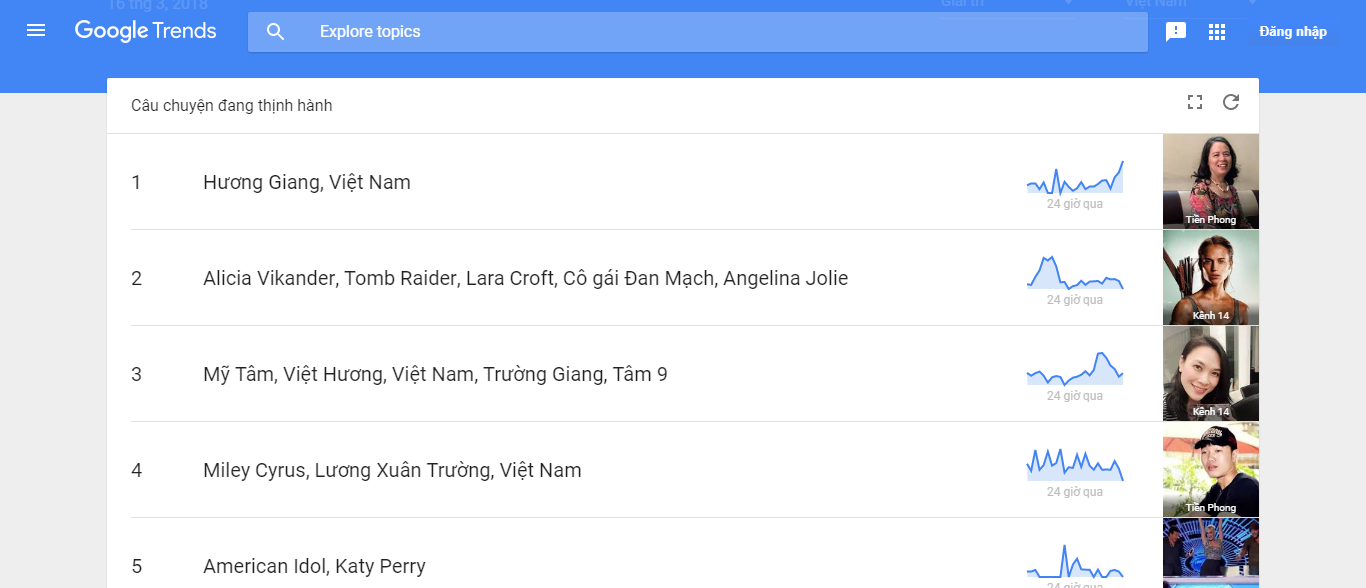Open the American Idol, Katy Perry story
1366x588 pixels.
click(314, 566)
